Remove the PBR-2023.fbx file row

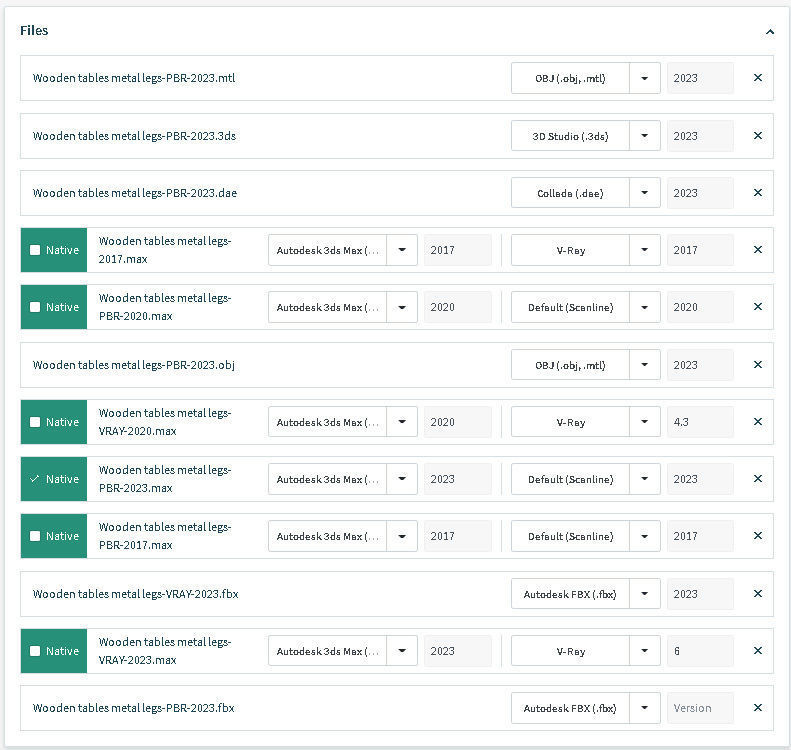757,708
